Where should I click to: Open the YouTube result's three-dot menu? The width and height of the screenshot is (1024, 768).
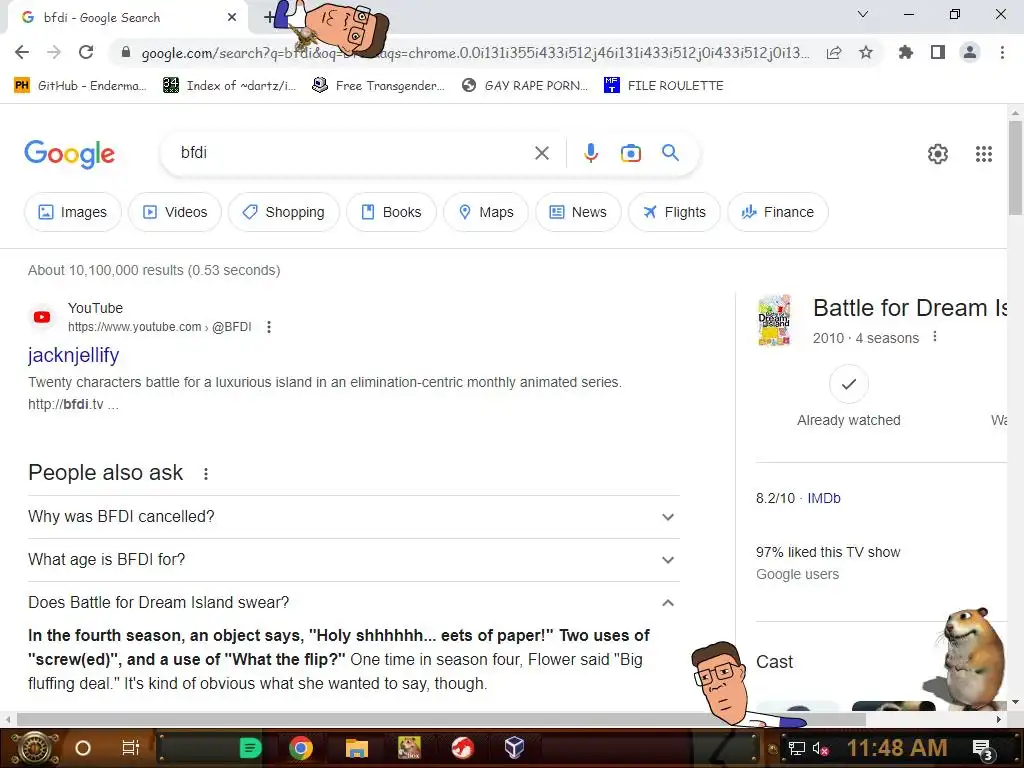pos(268,327)
